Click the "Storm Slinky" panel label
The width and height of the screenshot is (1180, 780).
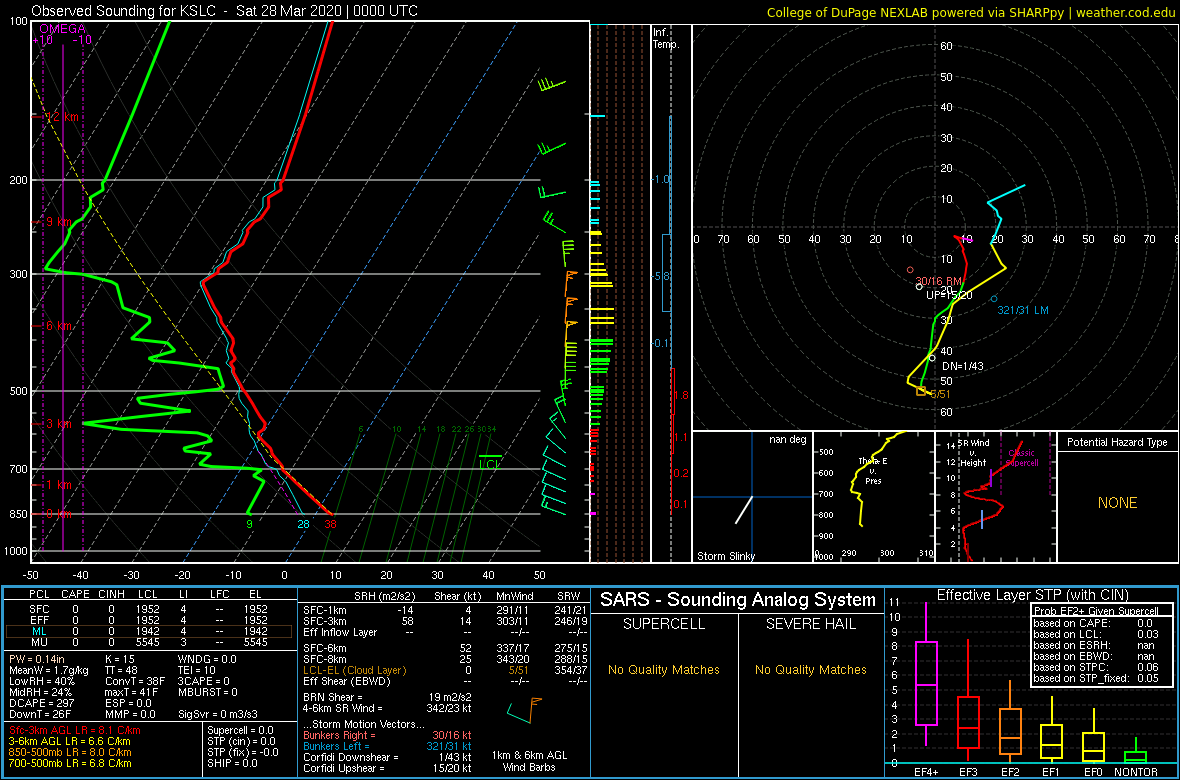(x=725, y=556)
